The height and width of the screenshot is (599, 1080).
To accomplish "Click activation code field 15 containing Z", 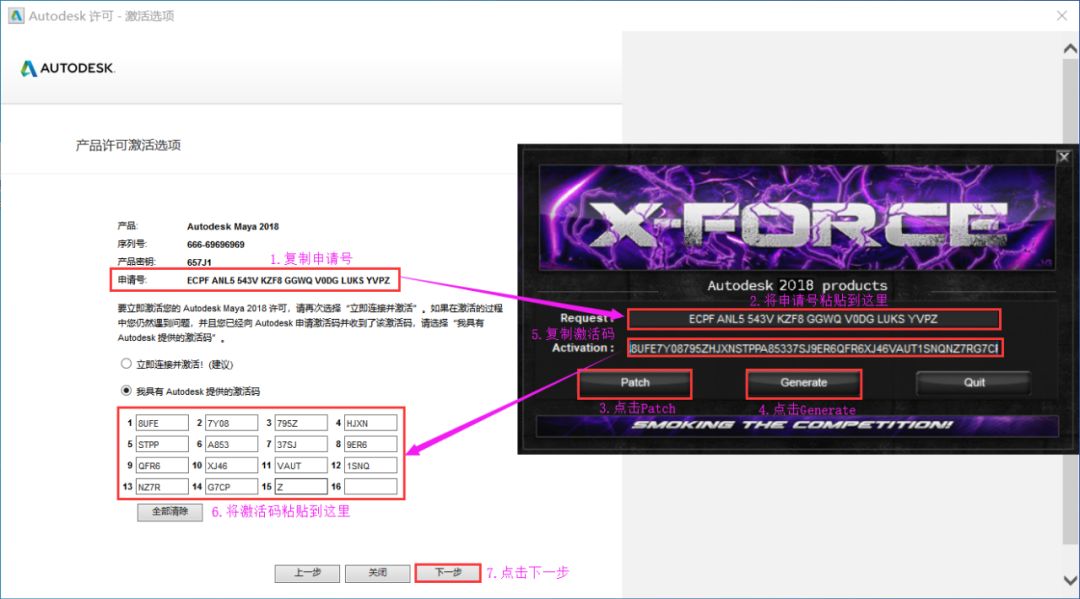I will [x=301, y=487].
